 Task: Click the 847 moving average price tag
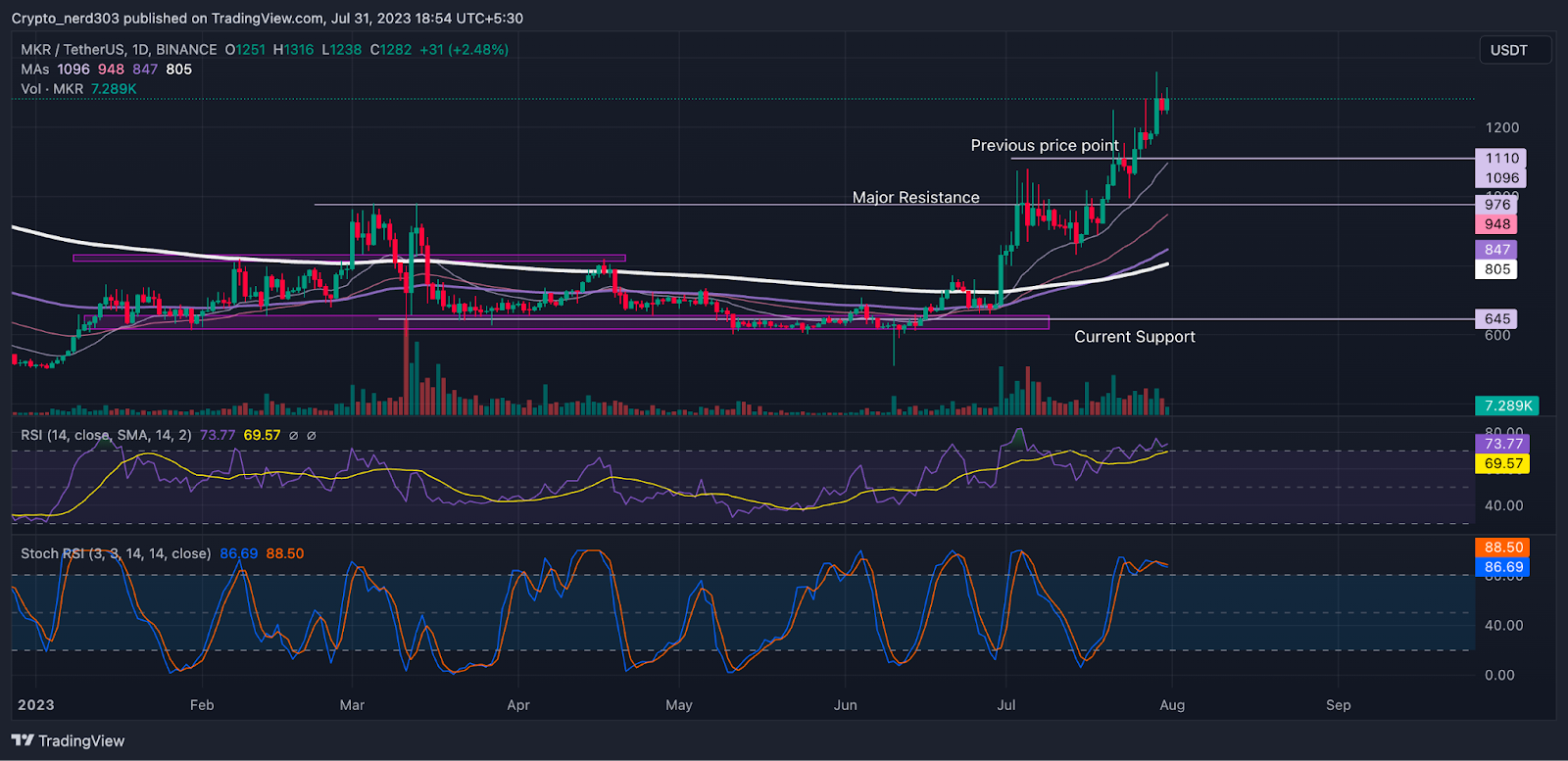[1496, 249]
